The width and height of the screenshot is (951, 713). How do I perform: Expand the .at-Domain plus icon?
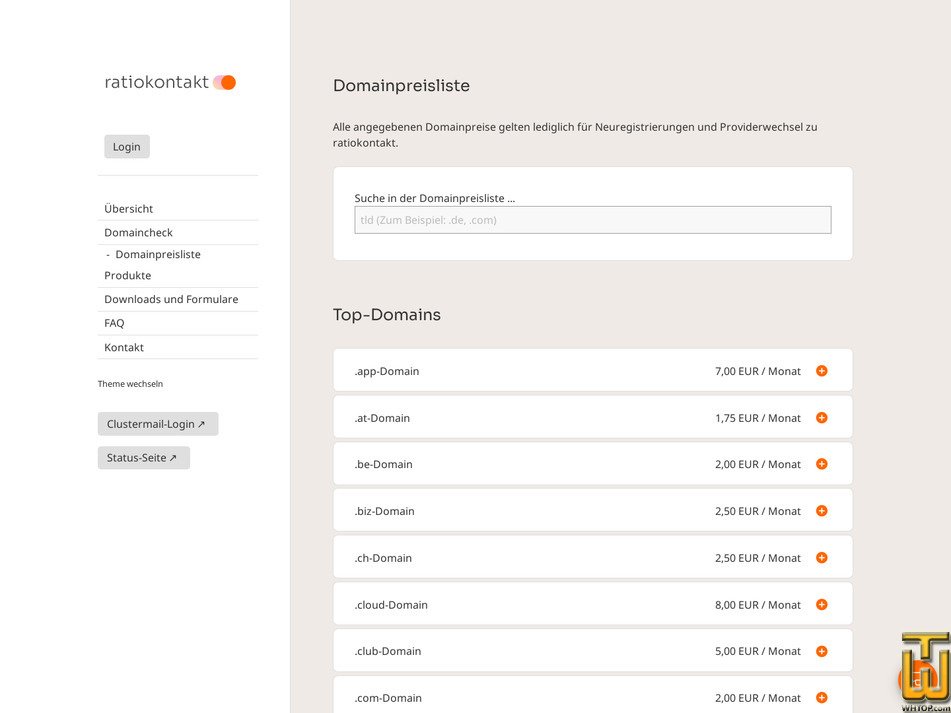pos(821,417)
